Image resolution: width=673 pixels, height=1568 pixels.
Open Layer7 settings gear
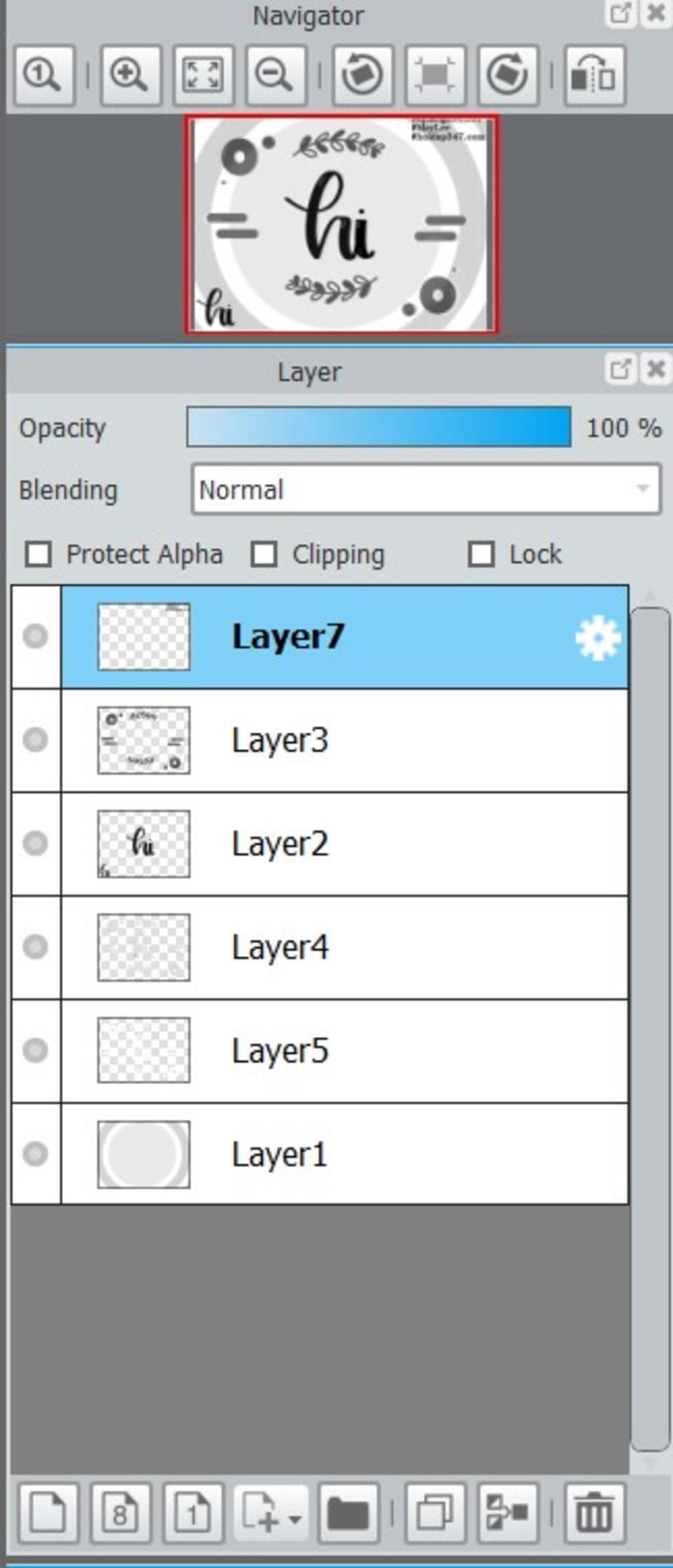tap(597, 637)
